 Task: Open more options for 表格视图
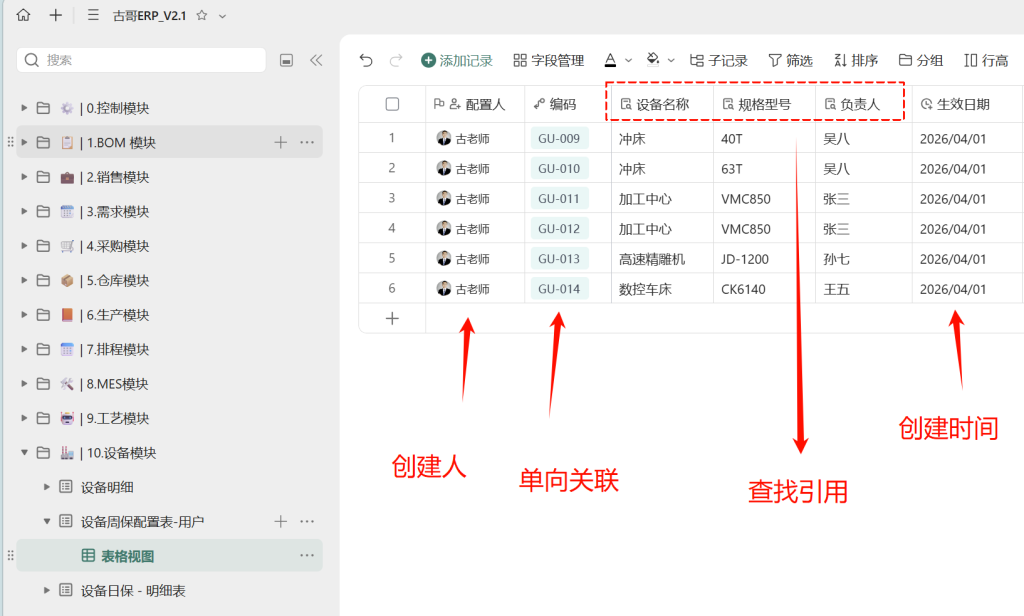click(307, 555)
